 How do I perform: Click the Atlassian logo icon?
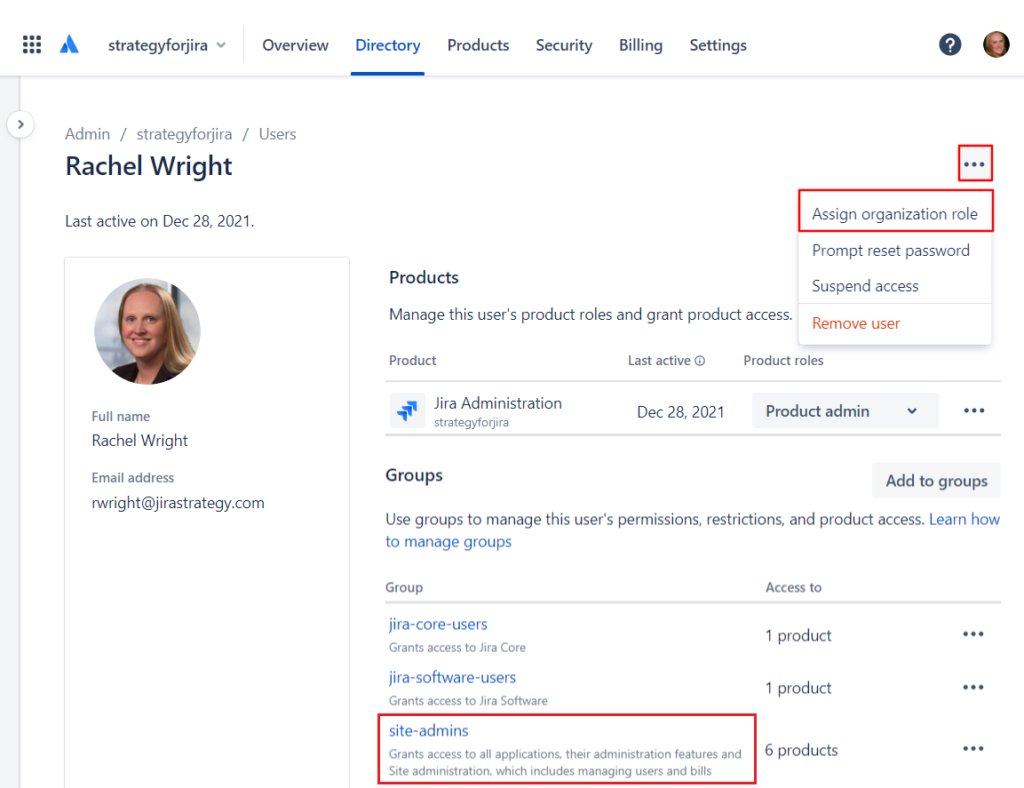coord(69,44)
